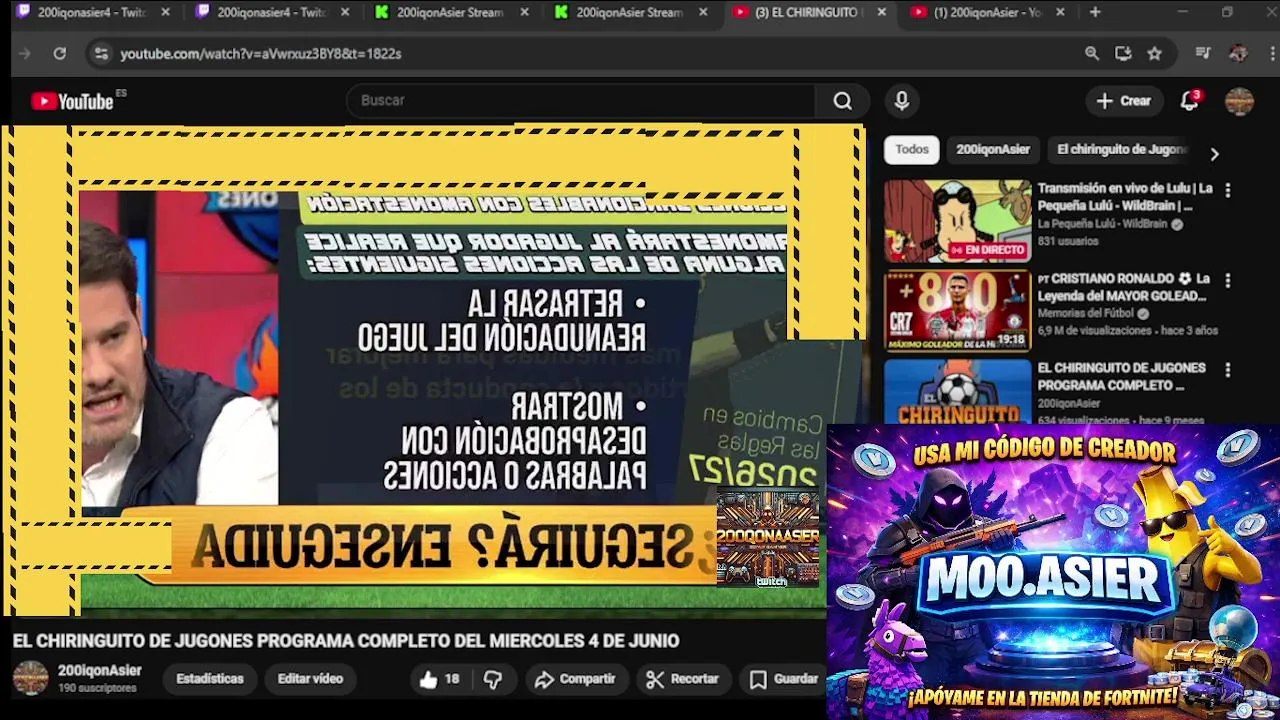Viewport: 1280px width, 720px height.
Task: Click the video title EL CHIRINGUITO DE JUGONES
Action: click(346, 641)
